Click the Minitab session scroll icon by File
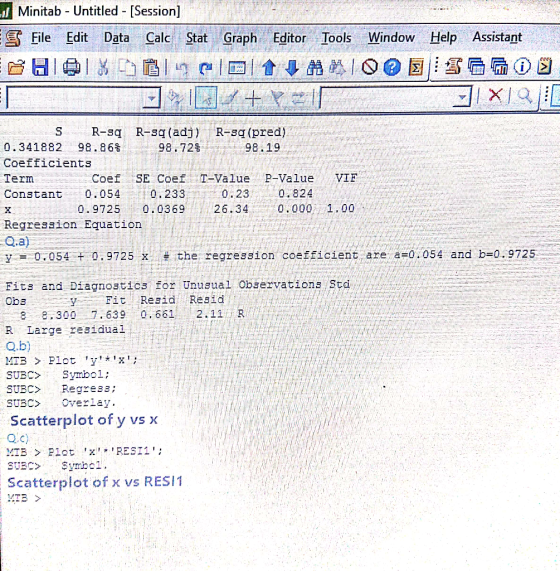The height and width of the screenshot is (571, 560). pos(13,39)
